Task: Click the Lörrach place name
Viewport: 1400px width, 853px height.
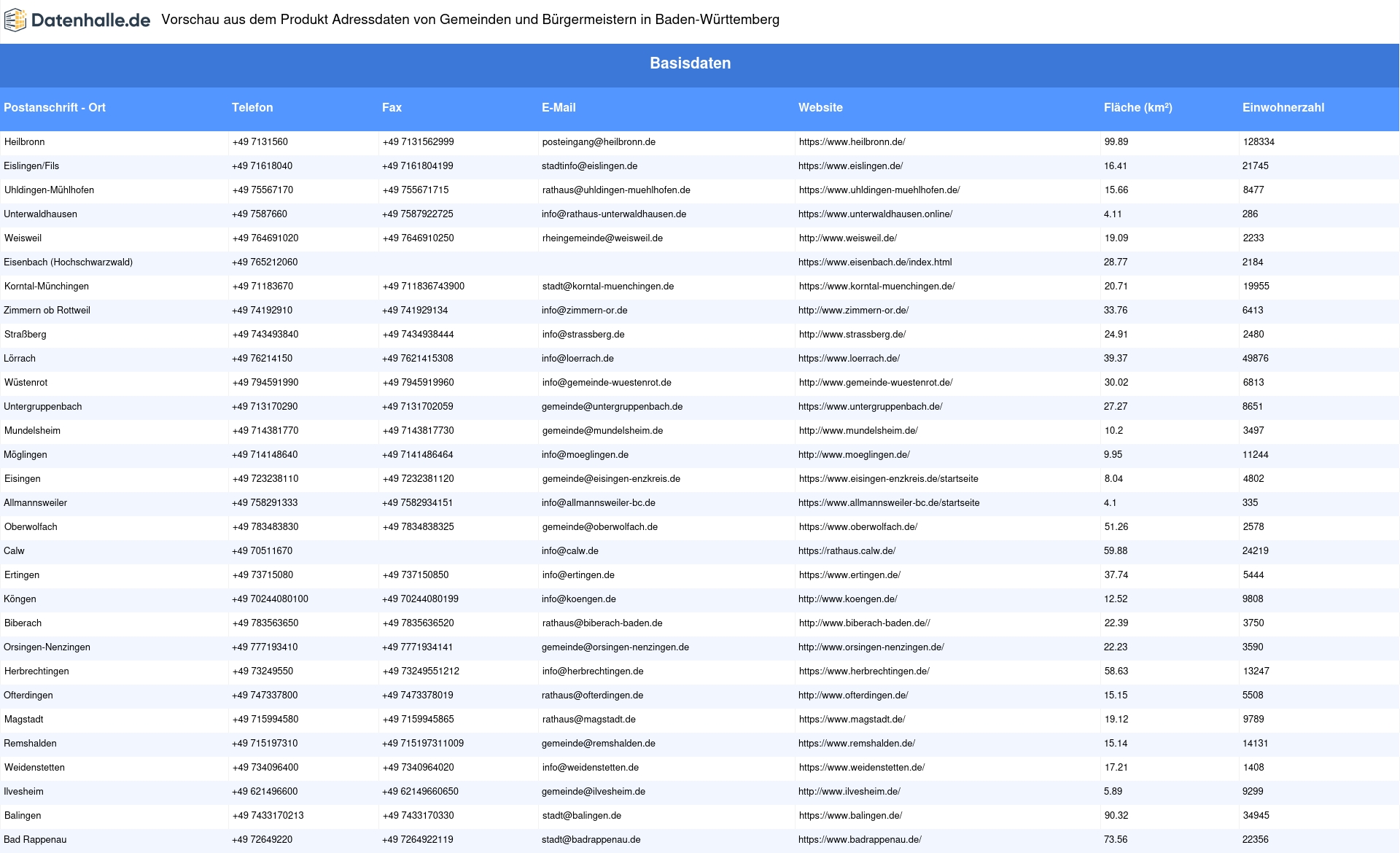Action: point(20,359)
